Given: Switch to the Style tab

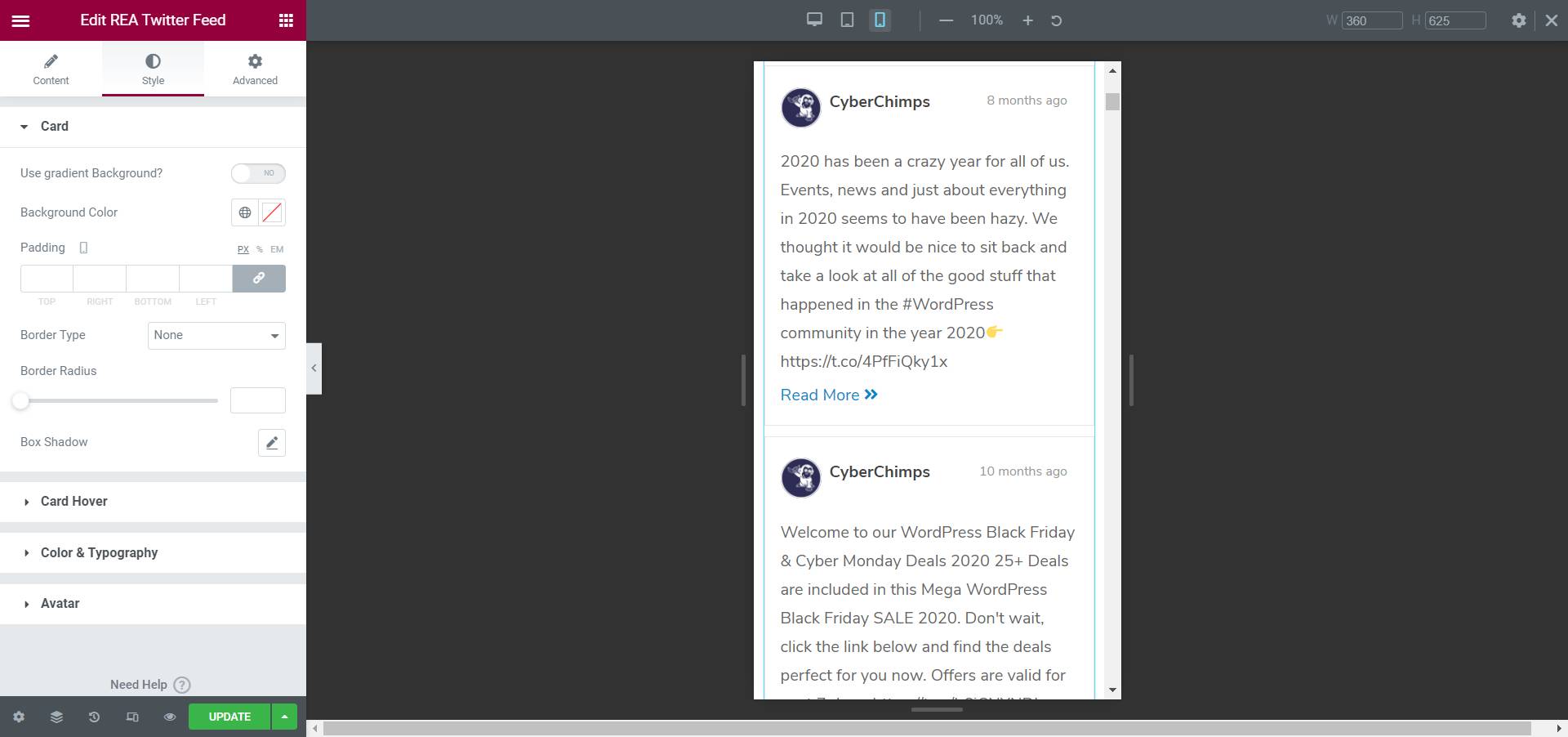Looking at the screenshot, I should tap(153, 69).
